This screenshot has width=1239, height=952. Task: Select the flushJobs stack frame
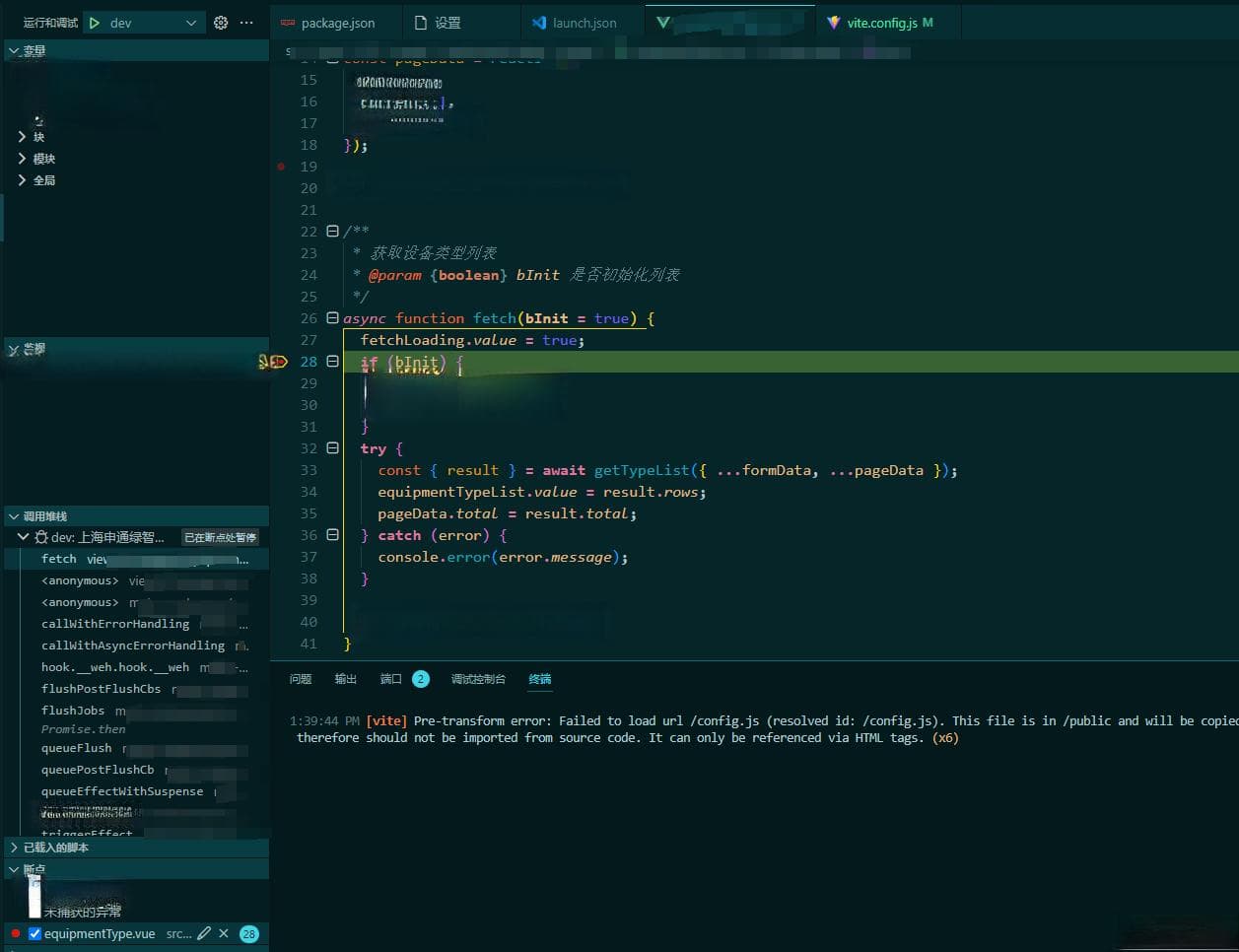[136, 711]
